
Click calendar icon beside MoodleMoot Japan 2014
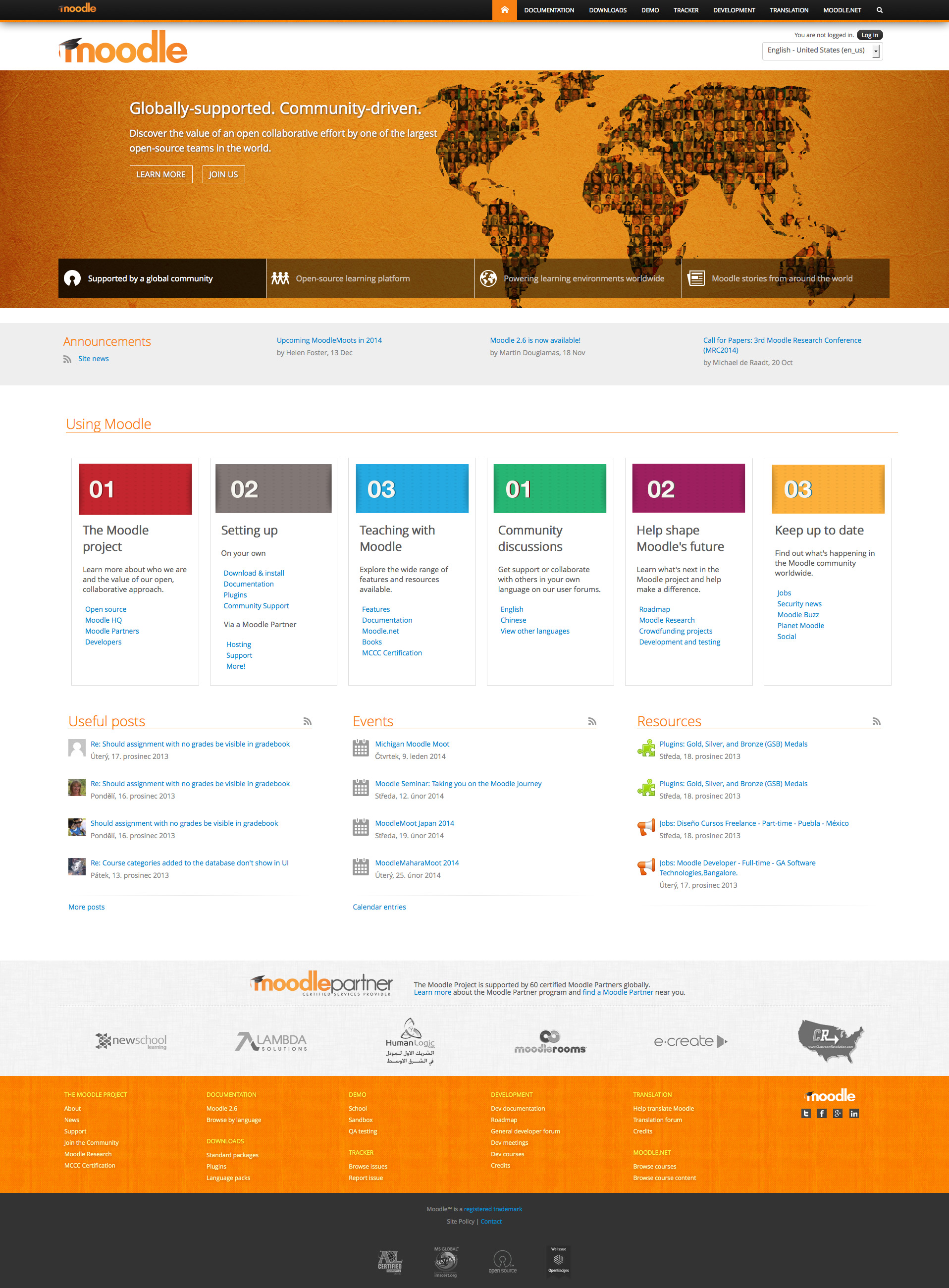pos(361,827)
